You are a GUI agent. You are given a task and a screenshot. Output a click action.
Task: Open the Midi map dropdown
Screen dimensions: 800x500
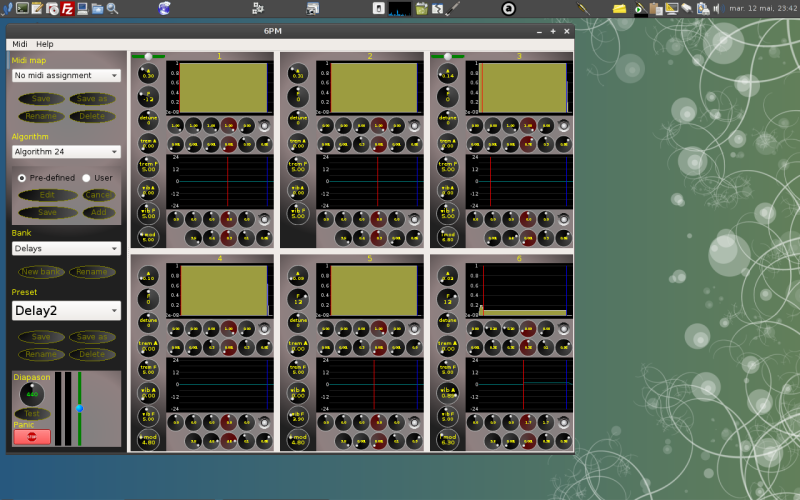(66, 75)
